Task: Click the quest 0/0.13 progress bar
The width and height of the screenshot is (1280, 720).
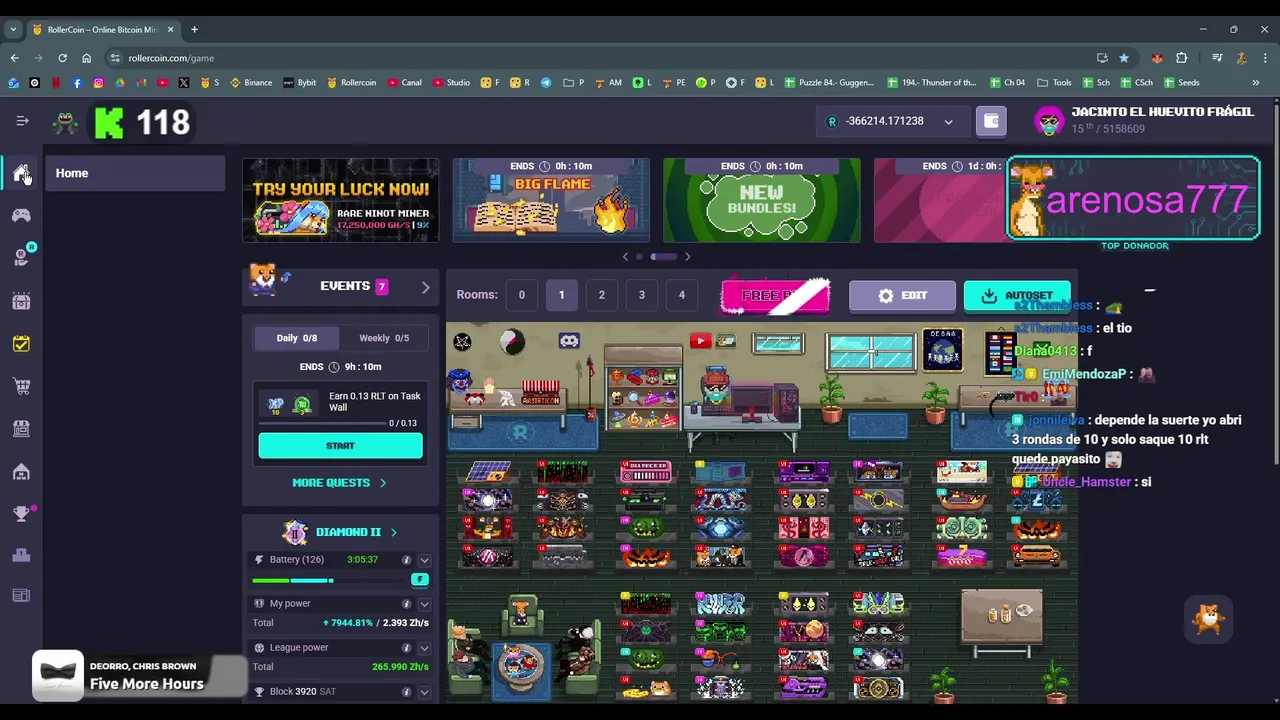Action: point(323,423)
